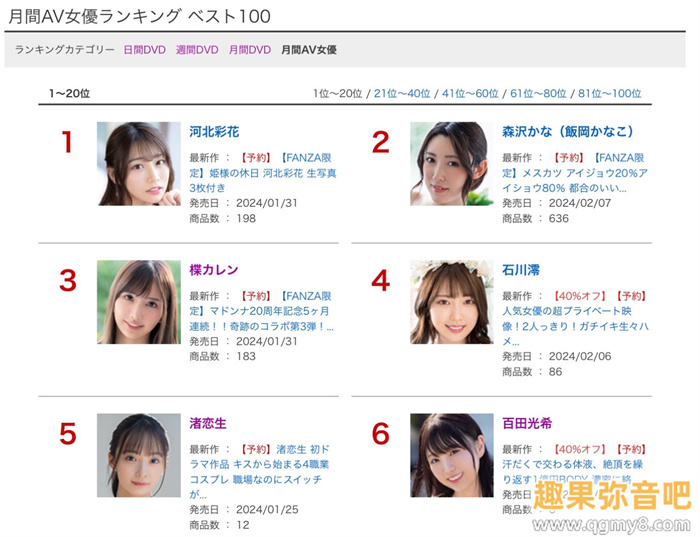This screenshot has height=537, width=700.
Task: Open the rank 4 name link 石川澪
Action: (x=521, y=270)
